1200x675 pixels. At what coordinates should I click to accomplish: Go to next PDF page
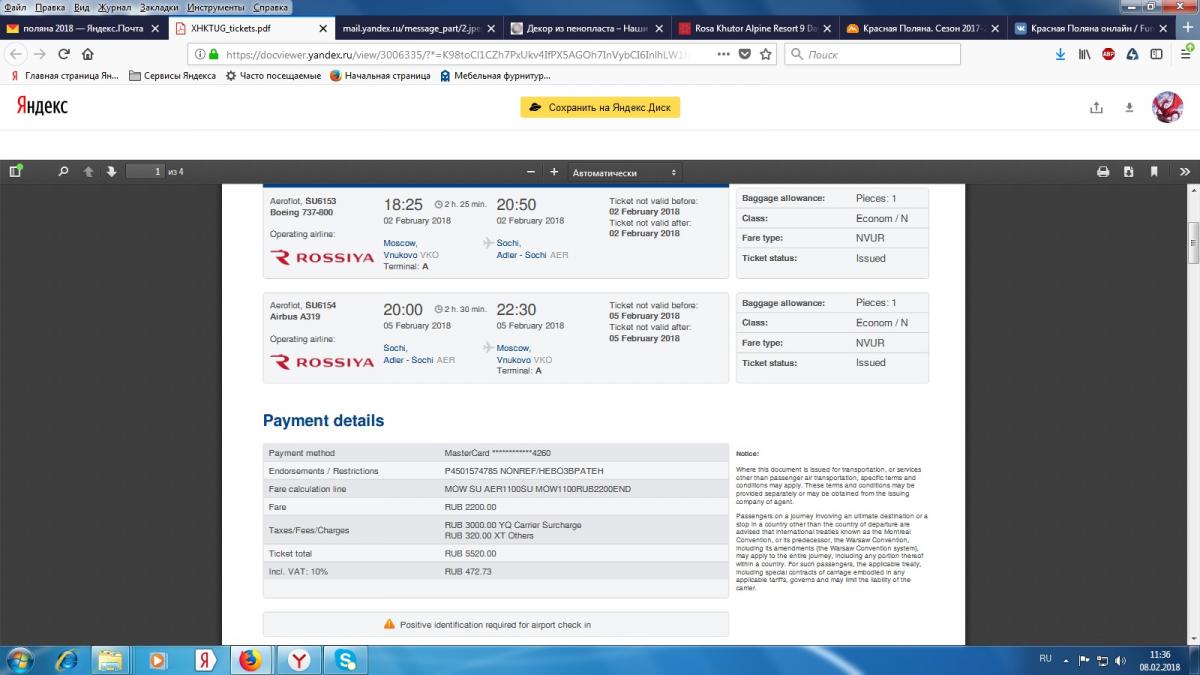111,172
